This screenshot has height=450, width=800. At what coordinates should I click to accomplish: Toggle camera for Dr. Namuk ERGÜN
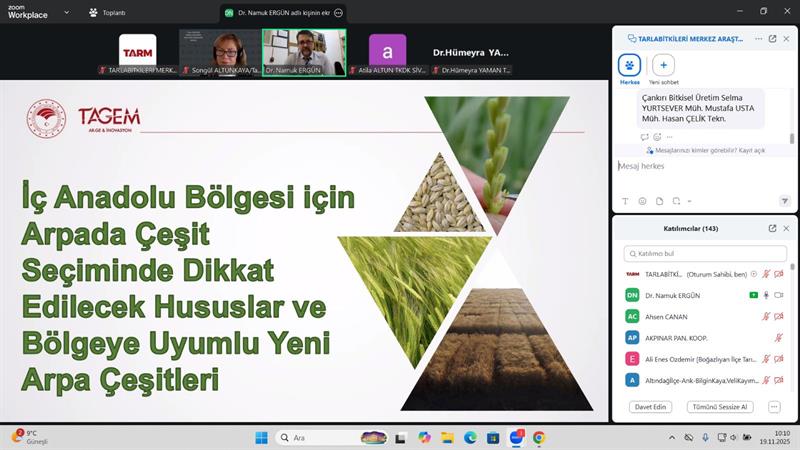(779, 295)
